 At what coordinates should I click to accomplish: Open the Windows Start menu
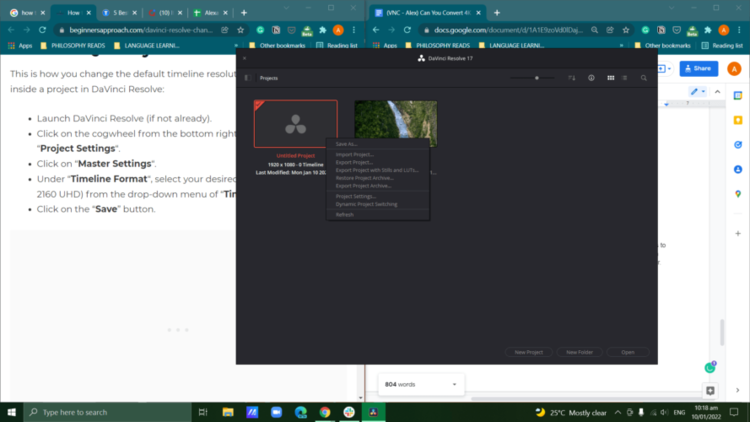11,412
